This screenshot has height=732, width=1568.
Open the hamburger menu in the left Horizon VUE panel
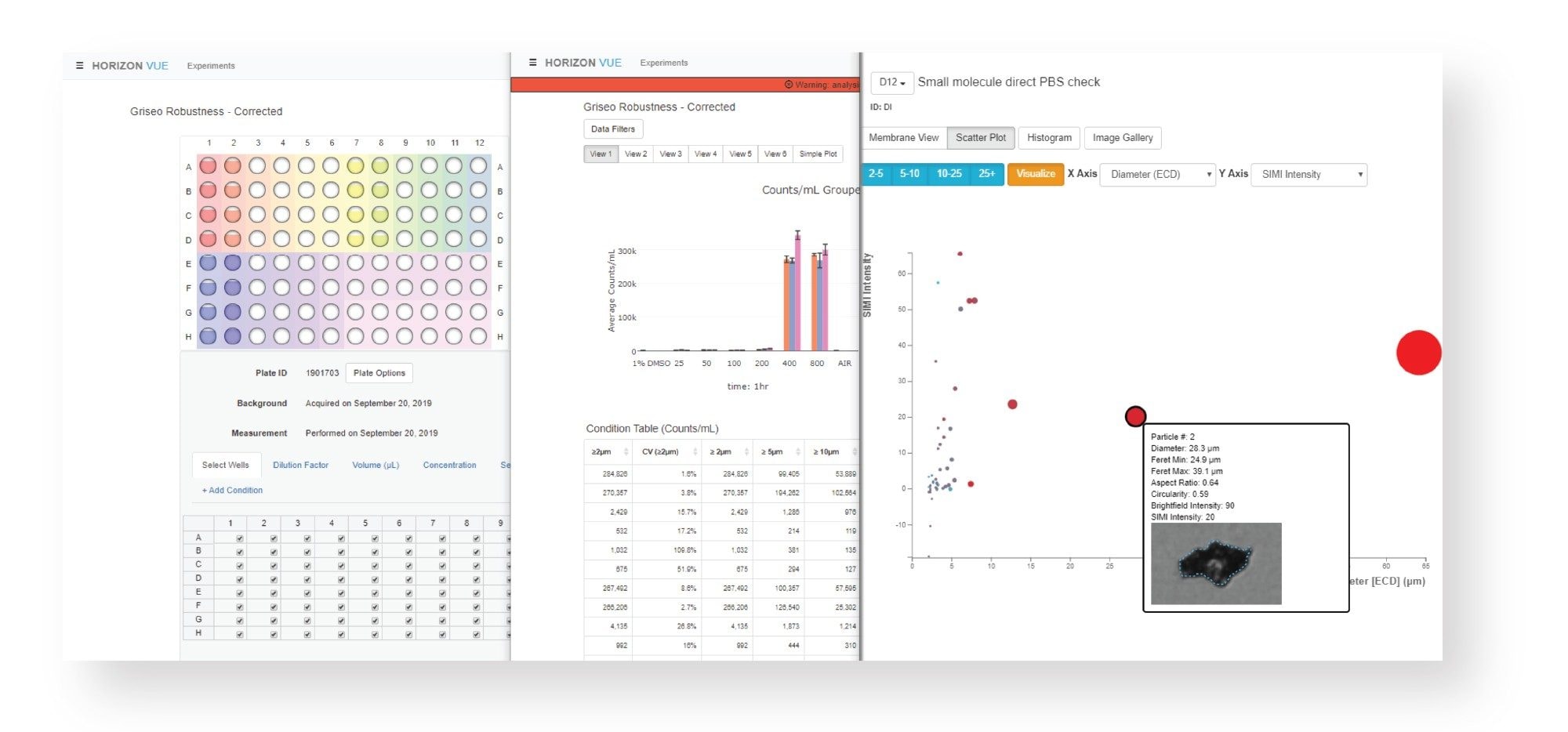[x=78, y=66]
